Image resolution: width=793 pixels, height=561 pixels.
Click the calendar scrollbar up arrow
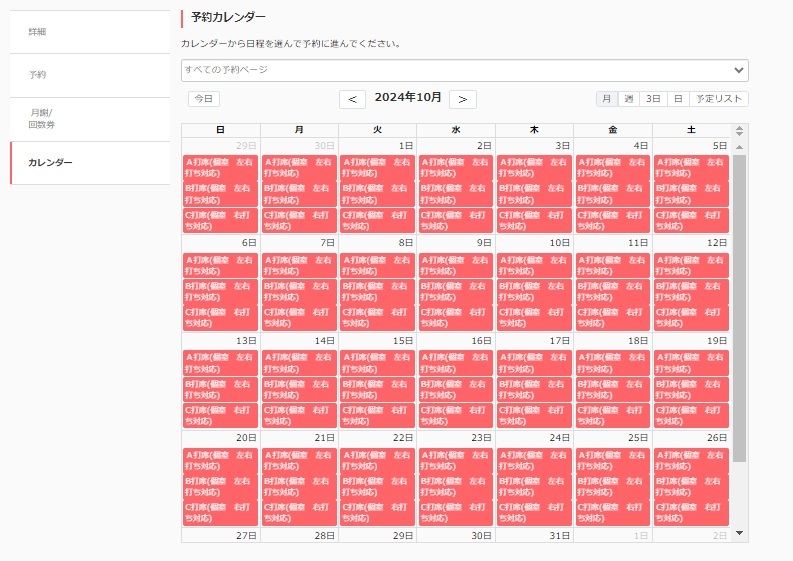[740, 147]
